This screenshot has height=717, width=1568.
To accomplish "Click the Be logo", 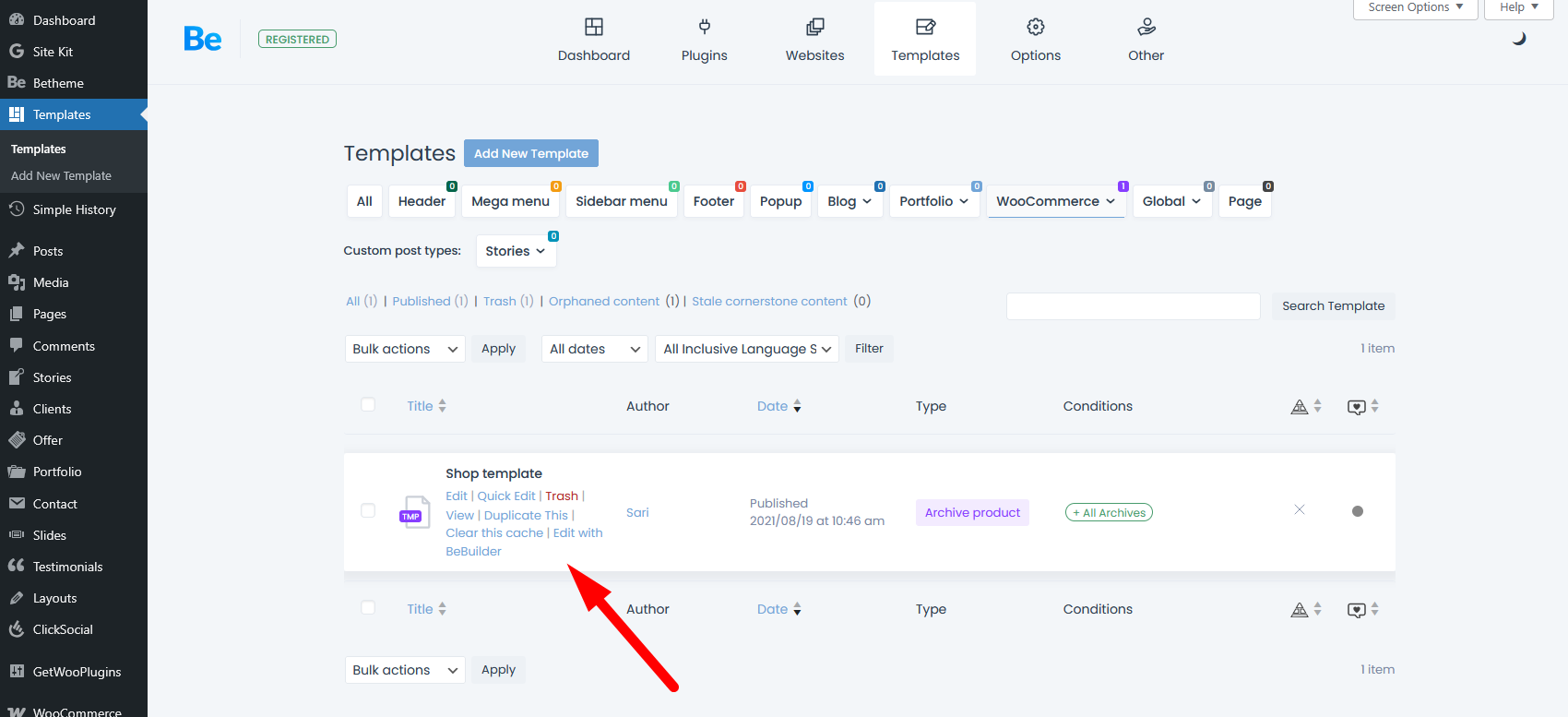I will tap(203, 39).
